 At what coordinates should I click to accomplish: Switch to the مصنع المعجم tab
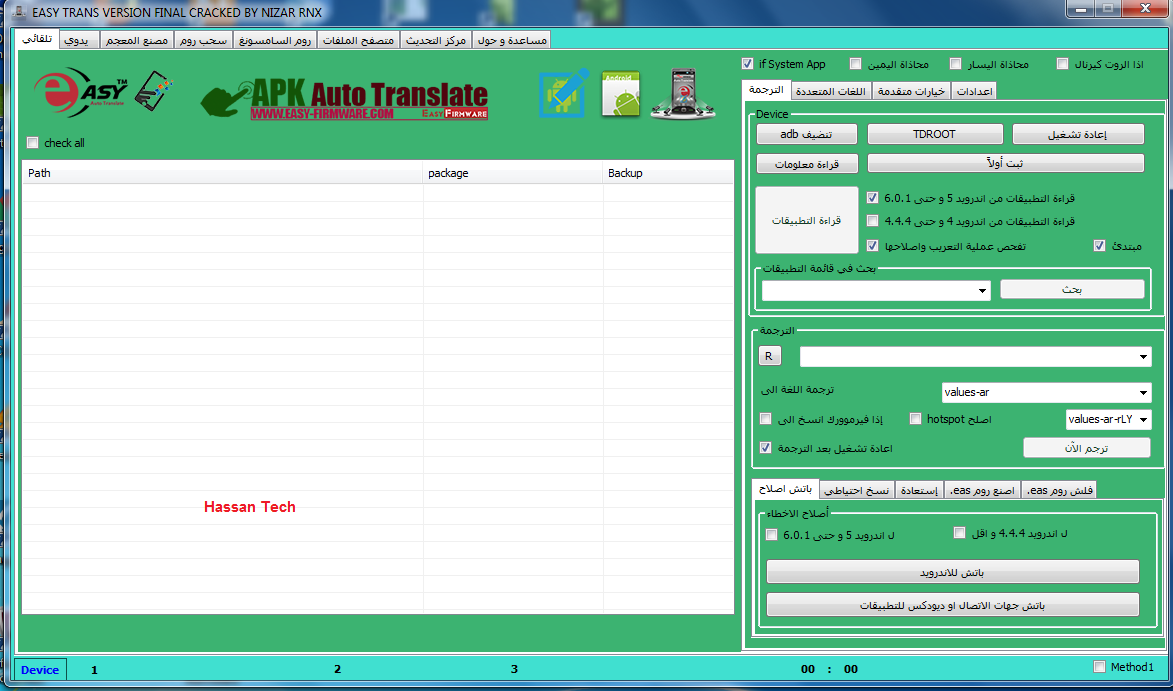point(138,40)
